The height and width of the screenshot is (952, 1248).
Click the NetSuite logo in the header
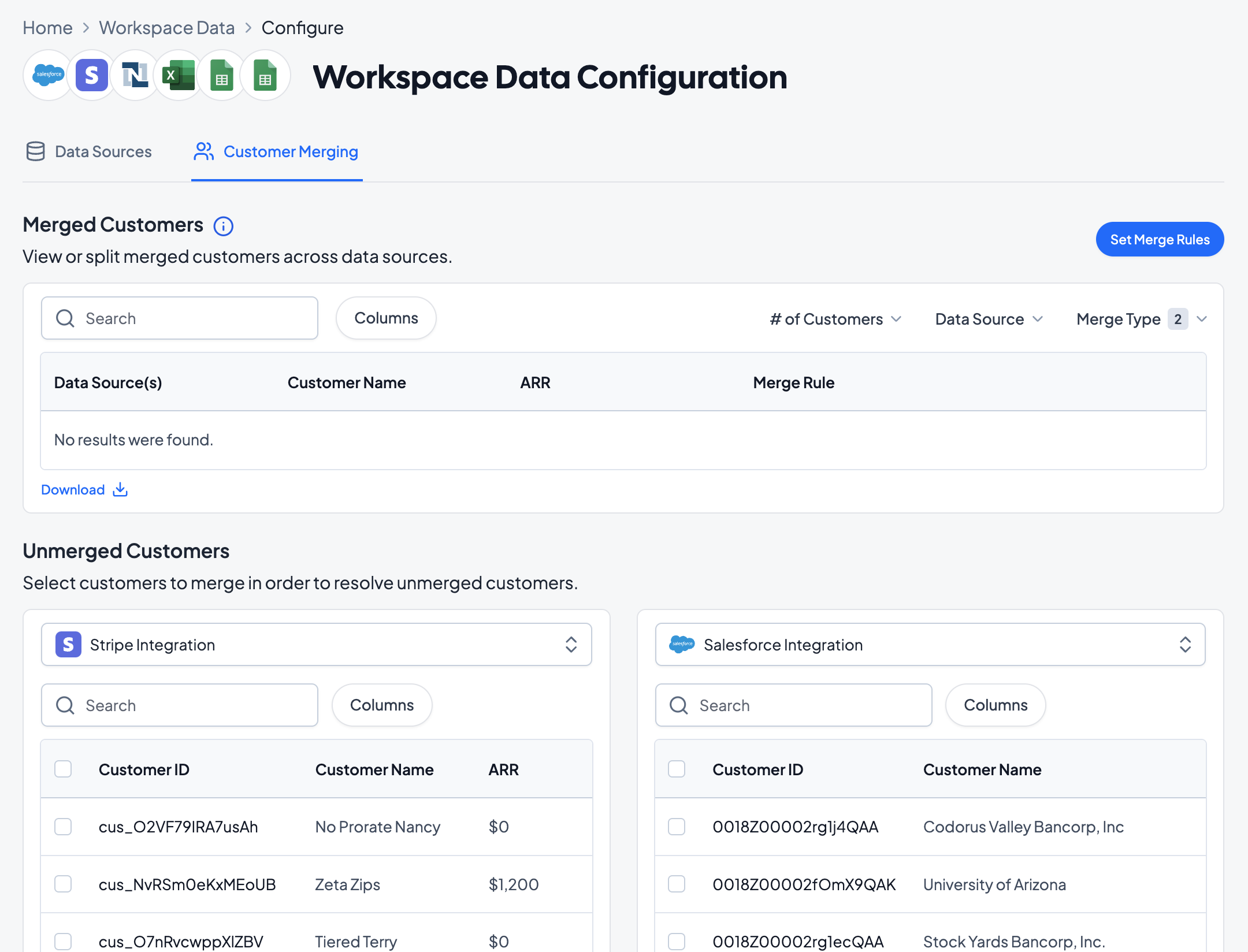pos(135,75)
